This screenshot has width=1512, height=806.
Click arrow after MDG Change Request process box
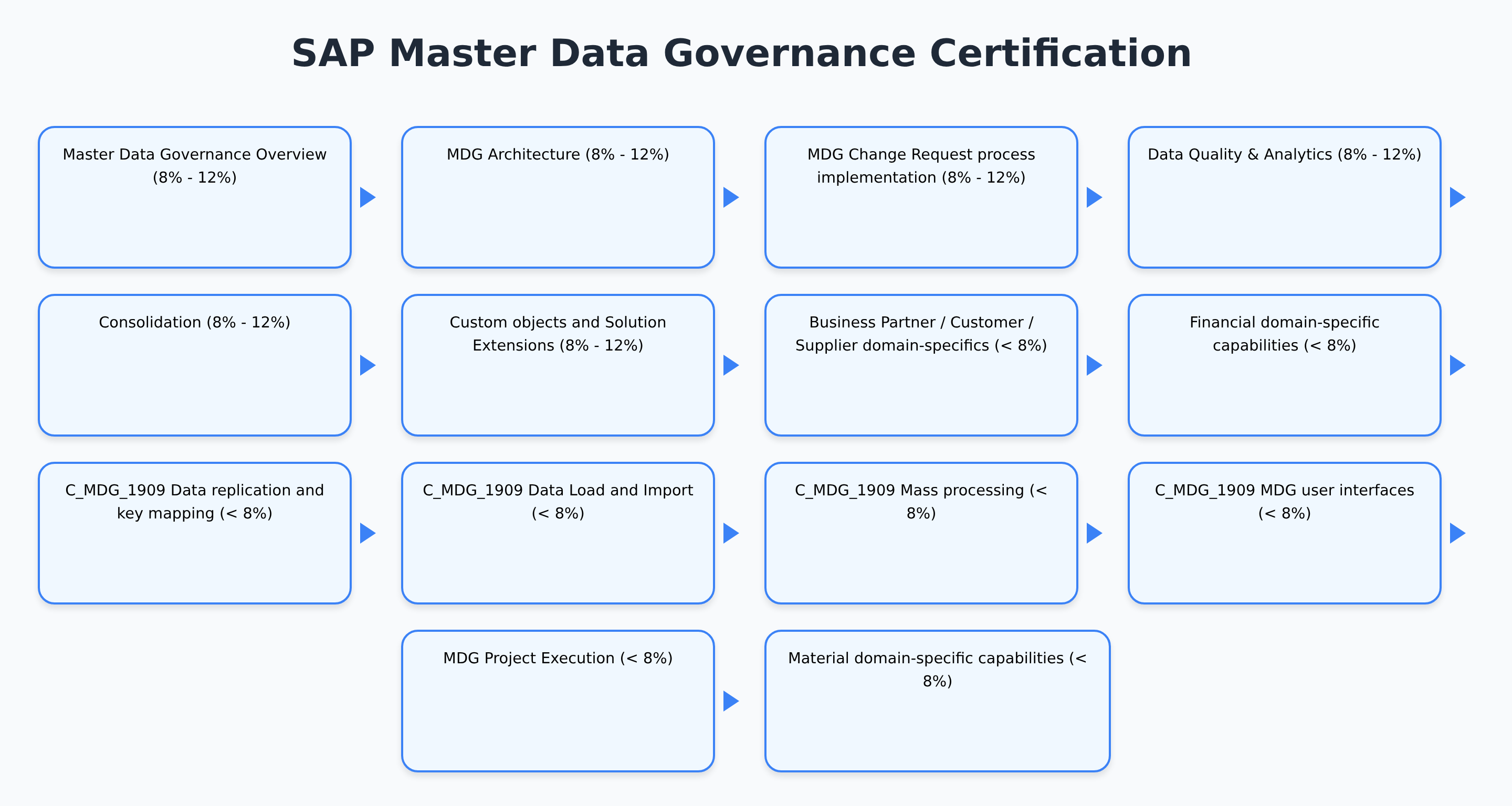(1094, 197)
